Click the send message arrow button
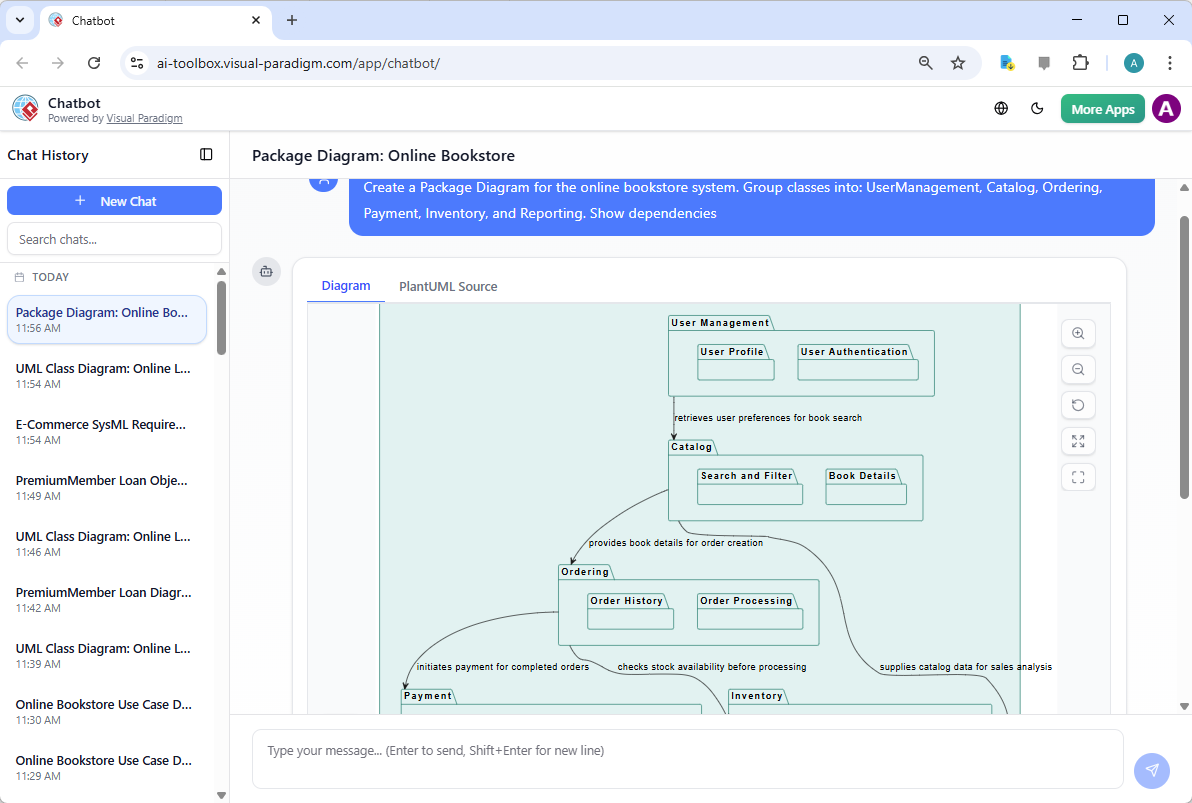Viewport: 1192px width, 803px height. coord(1151,770)
